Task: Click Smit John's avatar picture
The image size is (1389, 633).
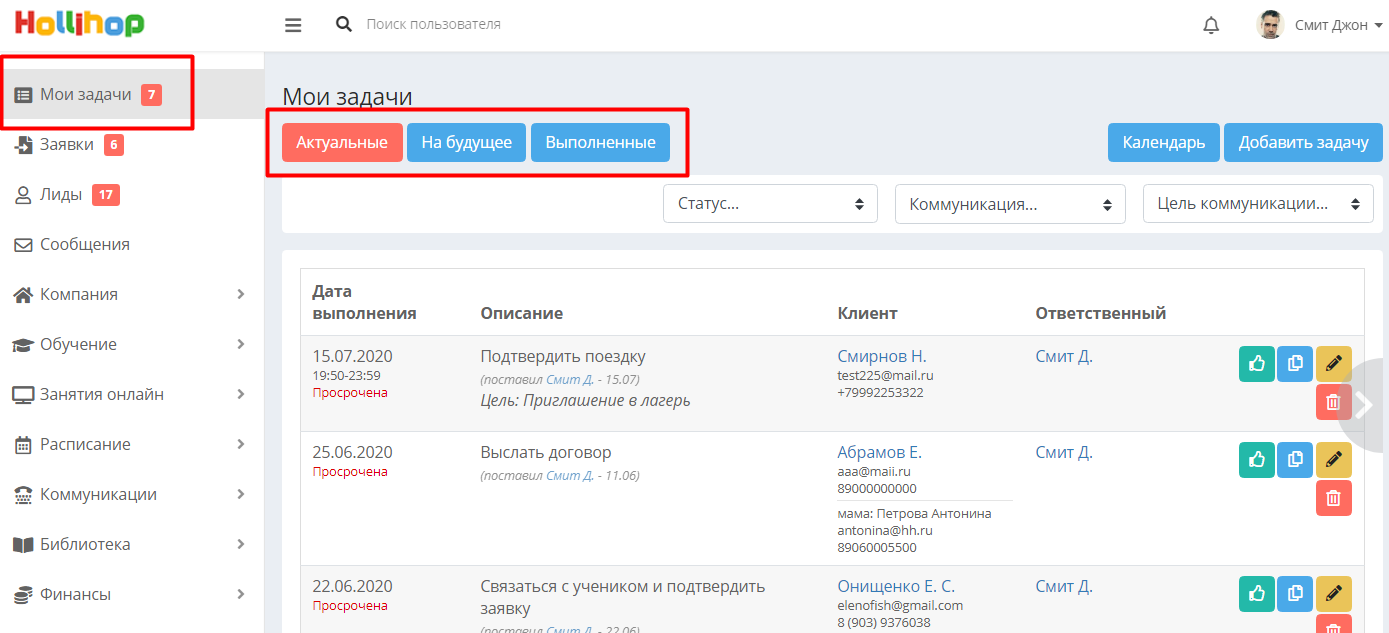Action: [1270, 25]
